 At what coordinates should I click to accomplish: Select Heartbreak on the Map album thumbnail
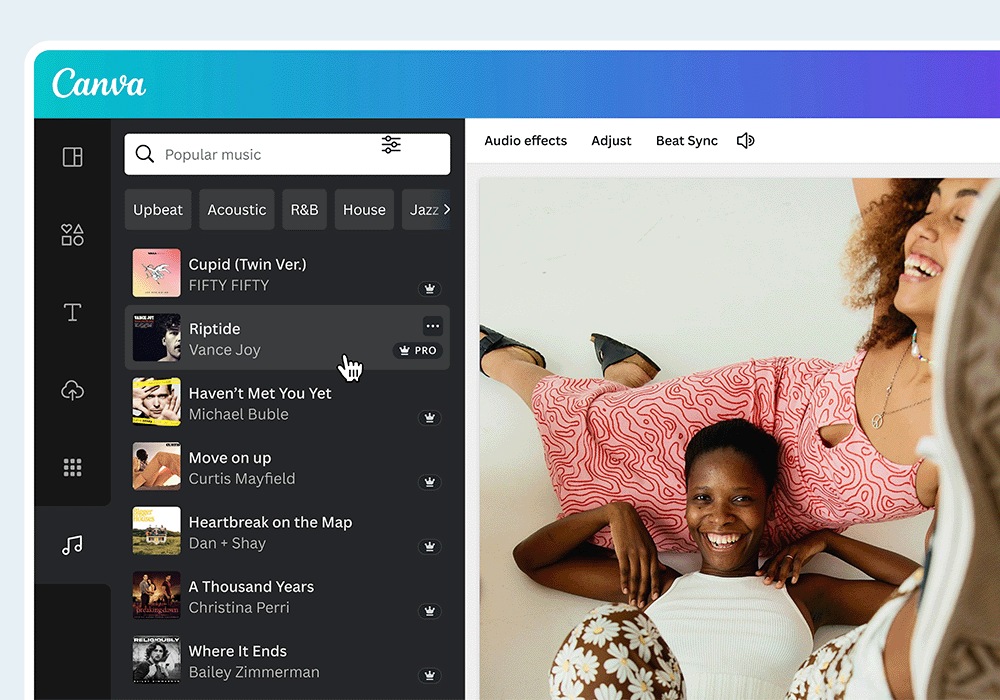(x=156, y=530)
